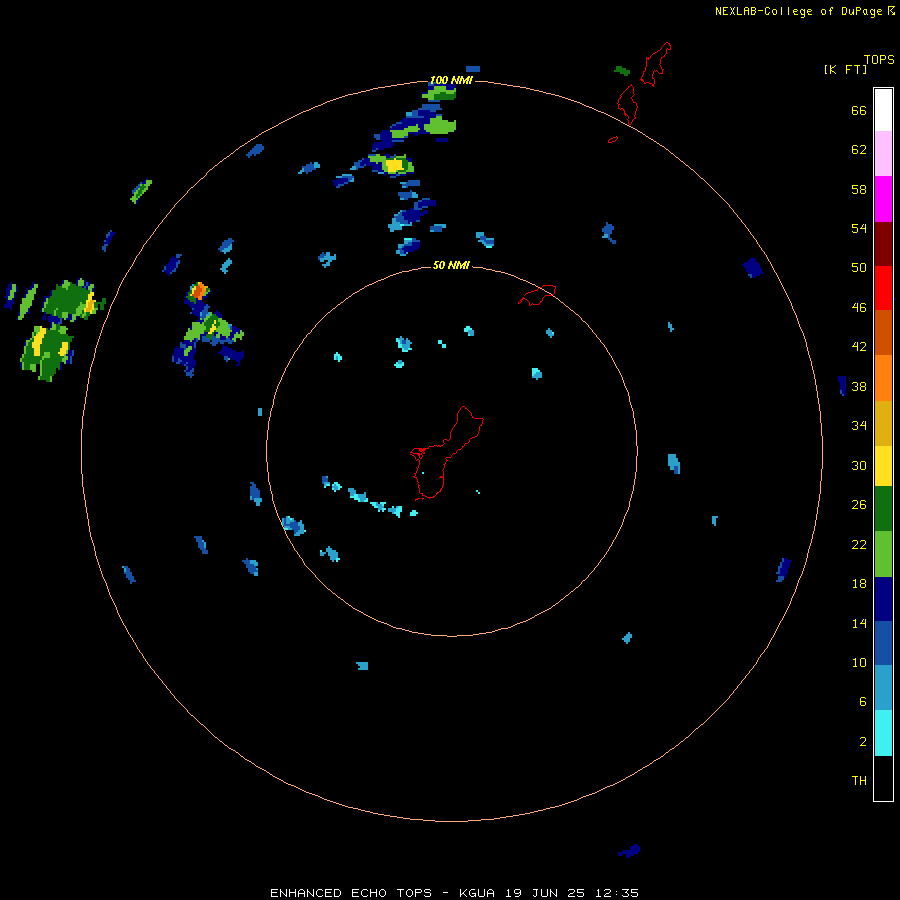Viewport: 900px width, 900px height.
Task: Click the KGUA radar site identifier
Action: [x=479, y=893]
